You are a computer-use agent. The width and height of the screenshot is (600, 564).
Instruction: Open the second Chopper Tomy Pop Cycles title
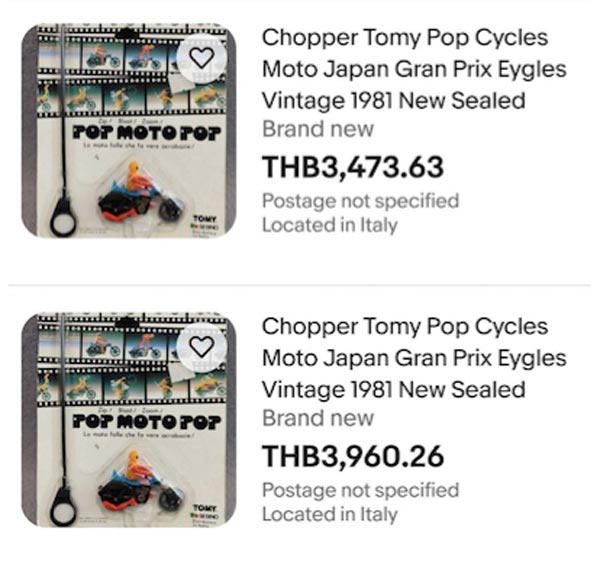click(405, 358)
